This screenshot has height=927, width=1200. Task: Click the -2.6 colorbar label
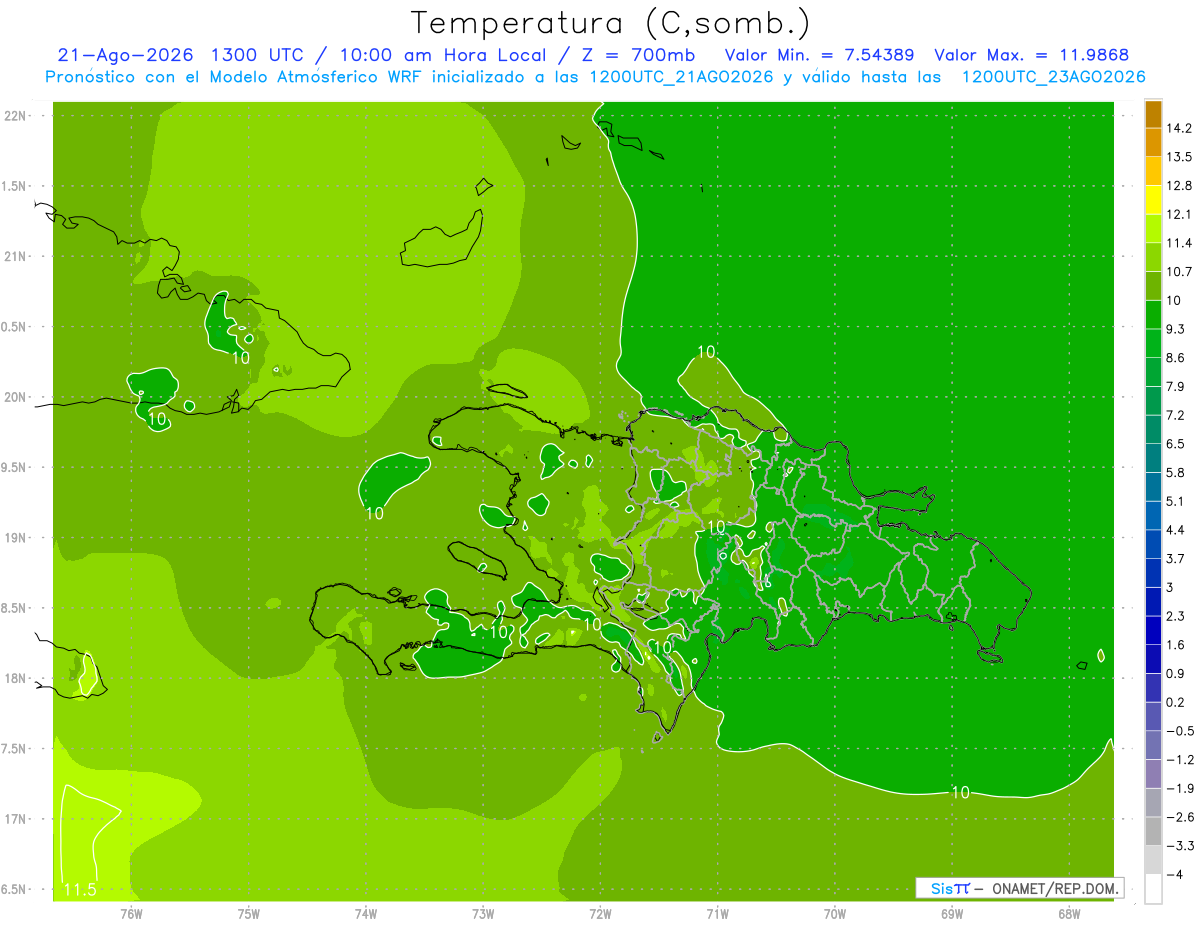pyautogui.click(x=1178, y=817)
